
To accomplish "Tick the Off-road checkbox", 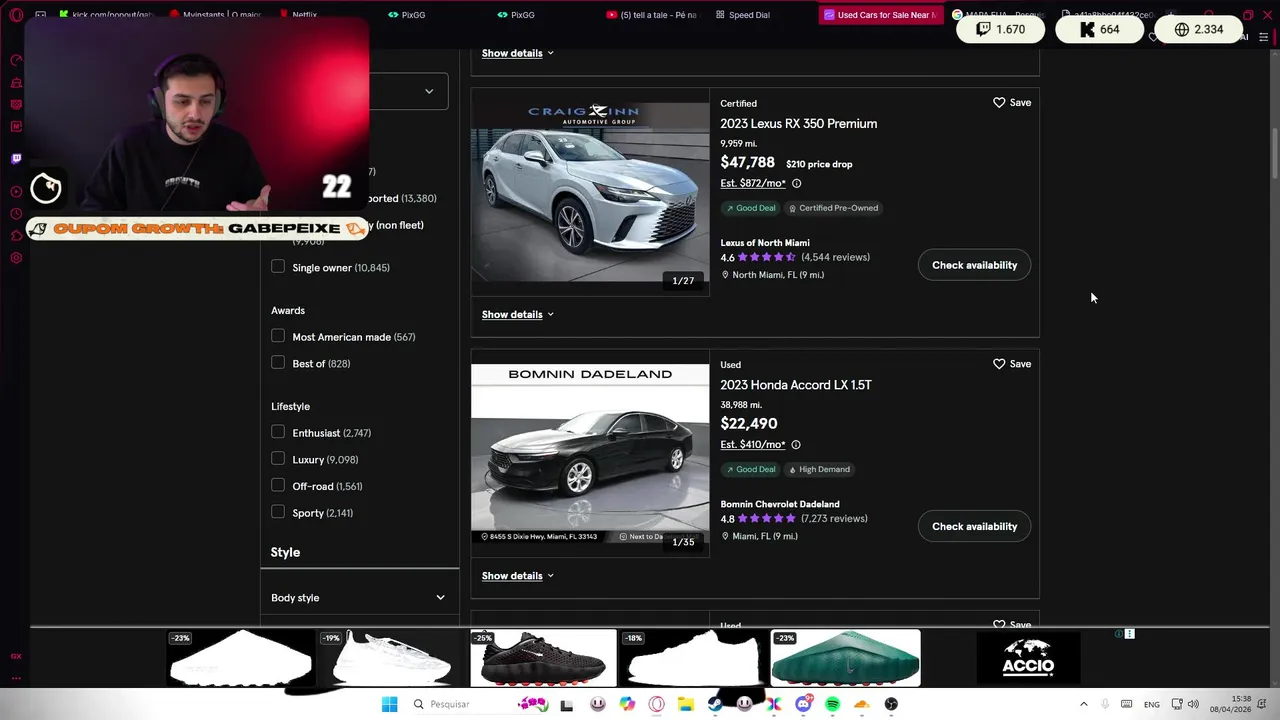I will click(x=278, y=485).
